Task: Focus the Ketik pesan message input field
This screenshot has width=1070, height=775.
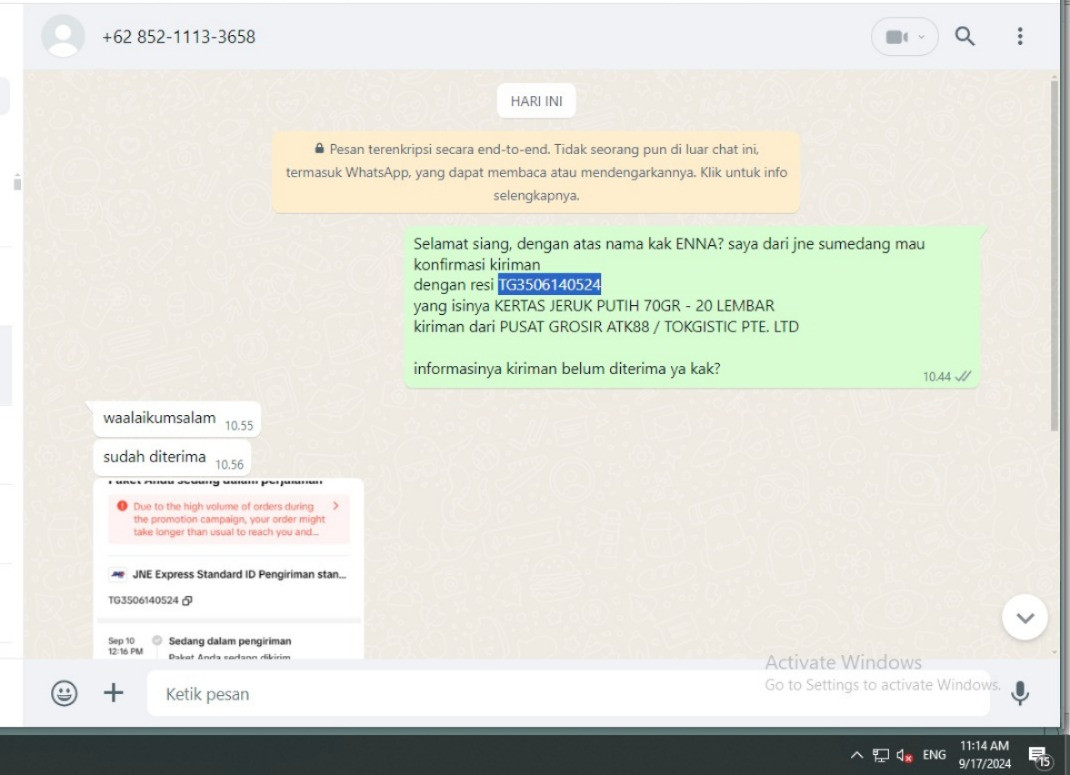Action: [568, 694]
